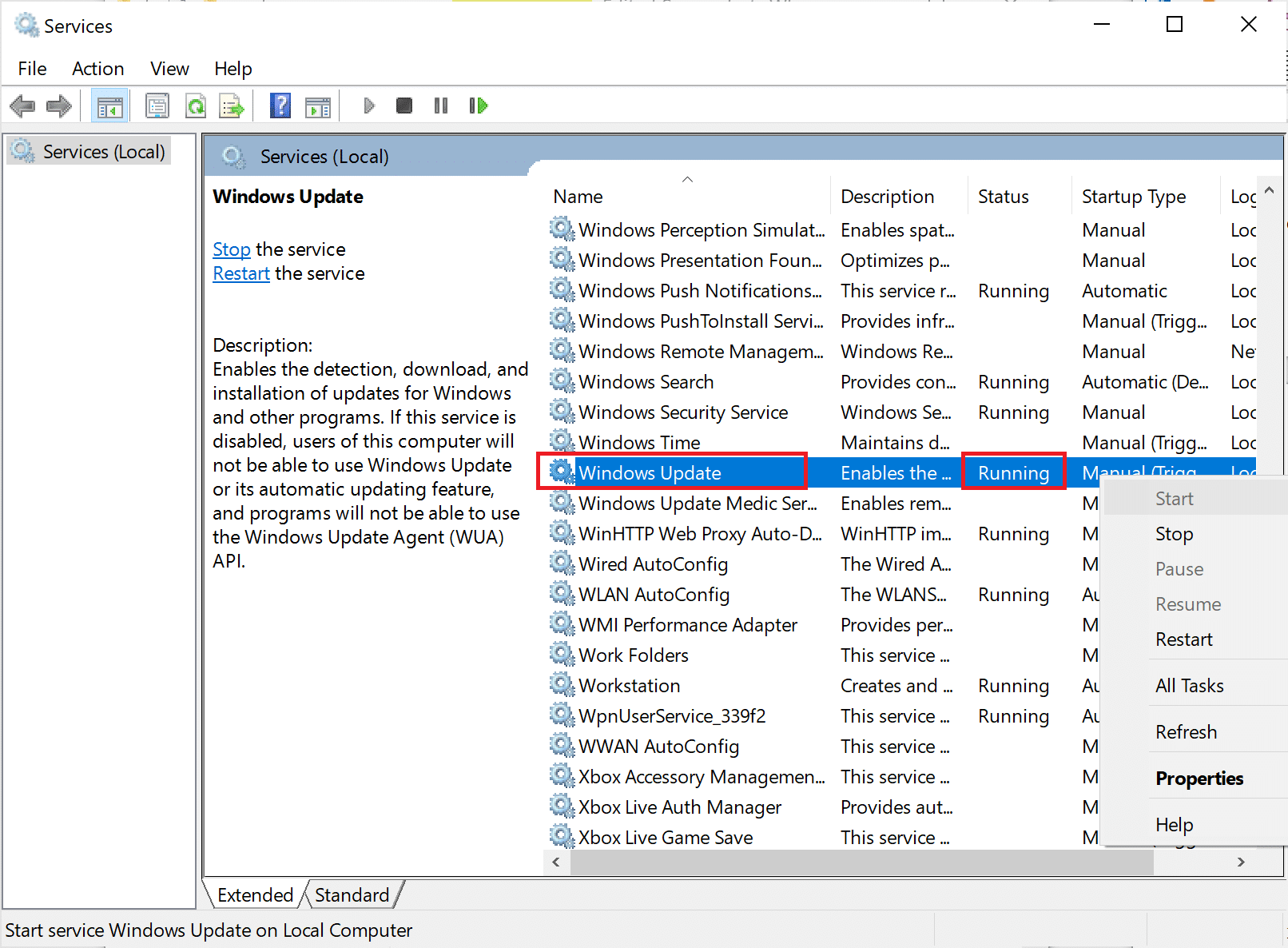Start the service using the green play icon
Viewport: 1288px width, 948px height.
click(368, 105)
